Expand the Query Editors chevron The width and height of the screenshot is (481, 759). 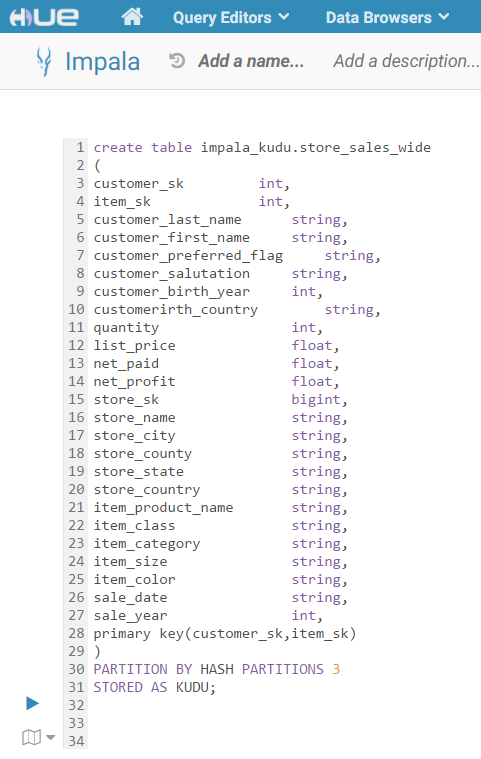click(284, 17)
